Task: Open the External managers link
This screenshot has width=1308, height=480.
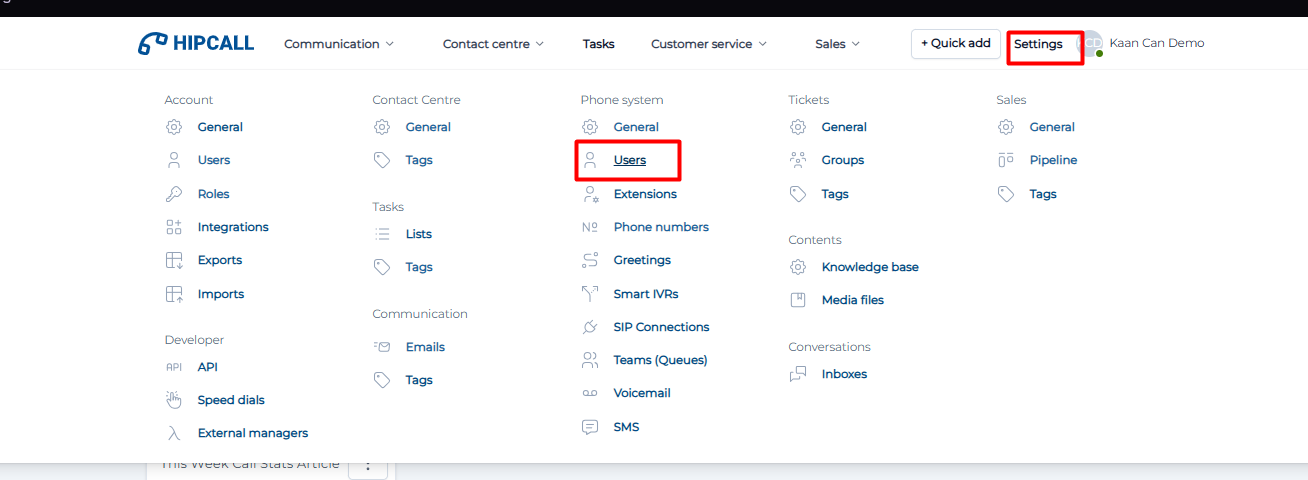Action: 253,433
